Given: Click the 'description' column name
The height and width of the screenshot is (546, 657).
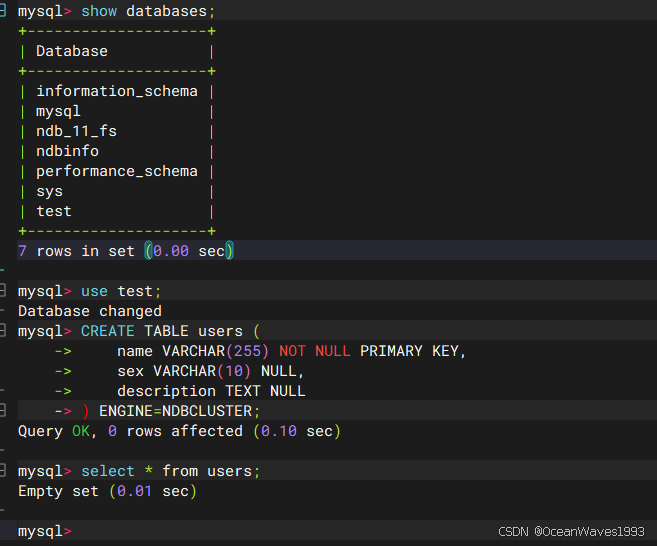Looking at the screenshot, I should pyautogui.click(x=166, y=391).
